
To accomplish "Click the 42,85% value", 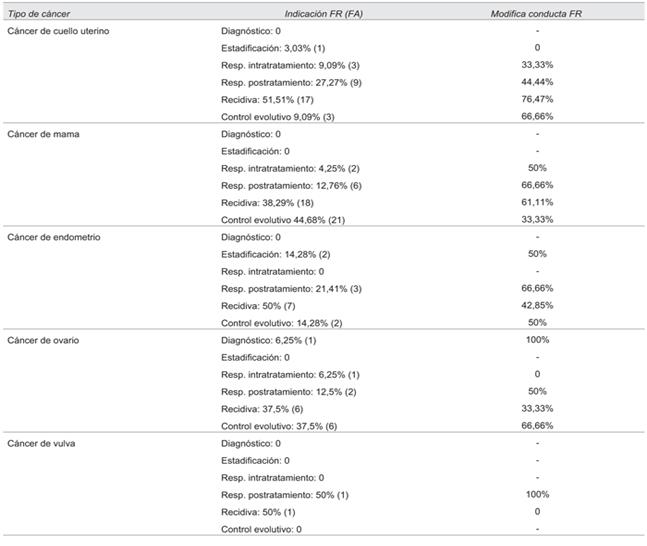I will [x=537, y=305].
